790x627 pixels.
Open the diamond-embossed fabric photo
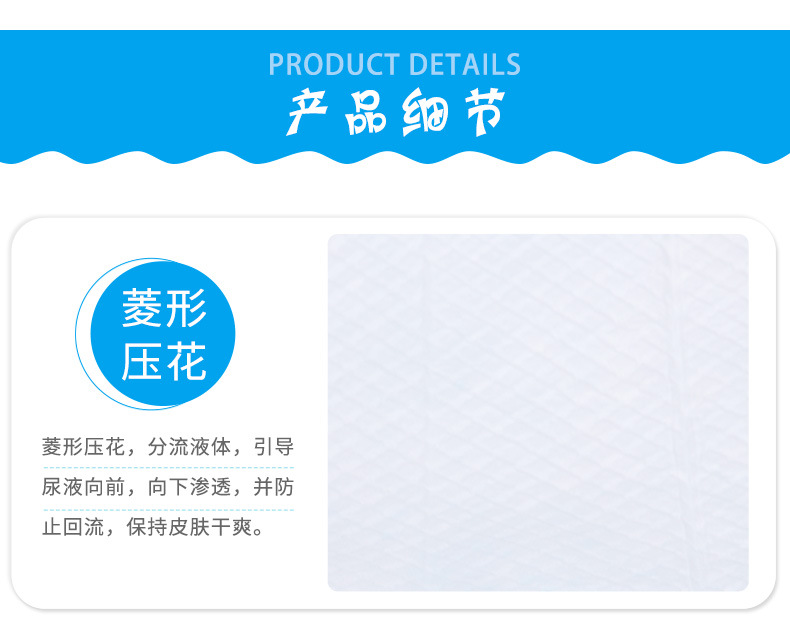click(538, 412)
